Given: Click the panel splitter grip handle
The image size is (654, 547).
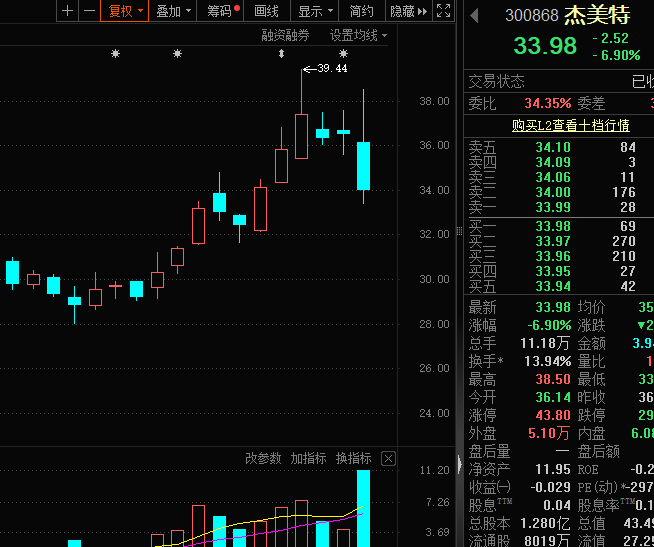Looking at the screenshot, I should 460,231.
